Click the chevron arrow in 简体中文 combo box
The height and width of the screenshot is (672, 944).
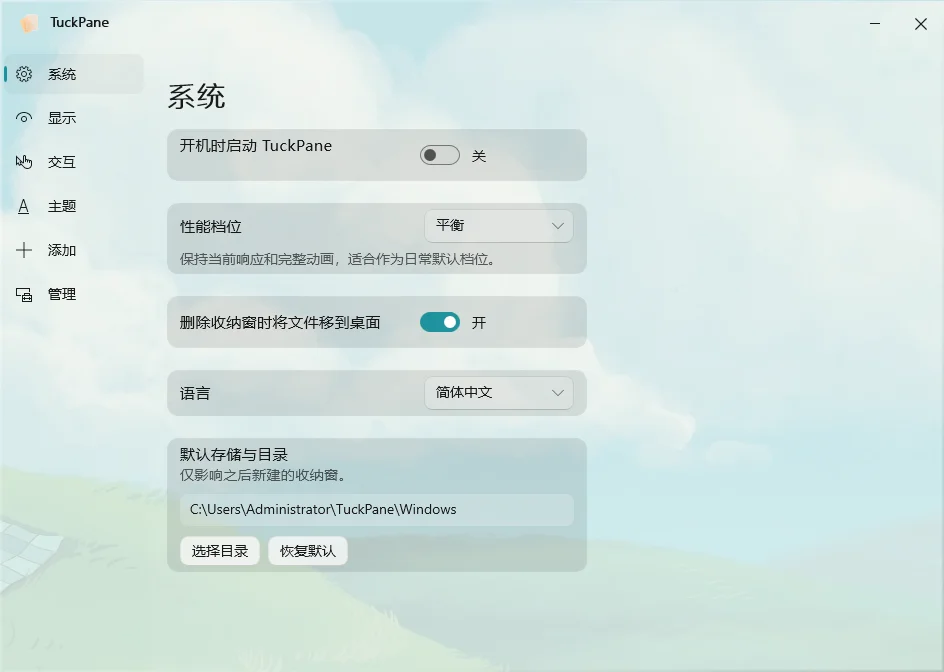click(x=557, y=393)
